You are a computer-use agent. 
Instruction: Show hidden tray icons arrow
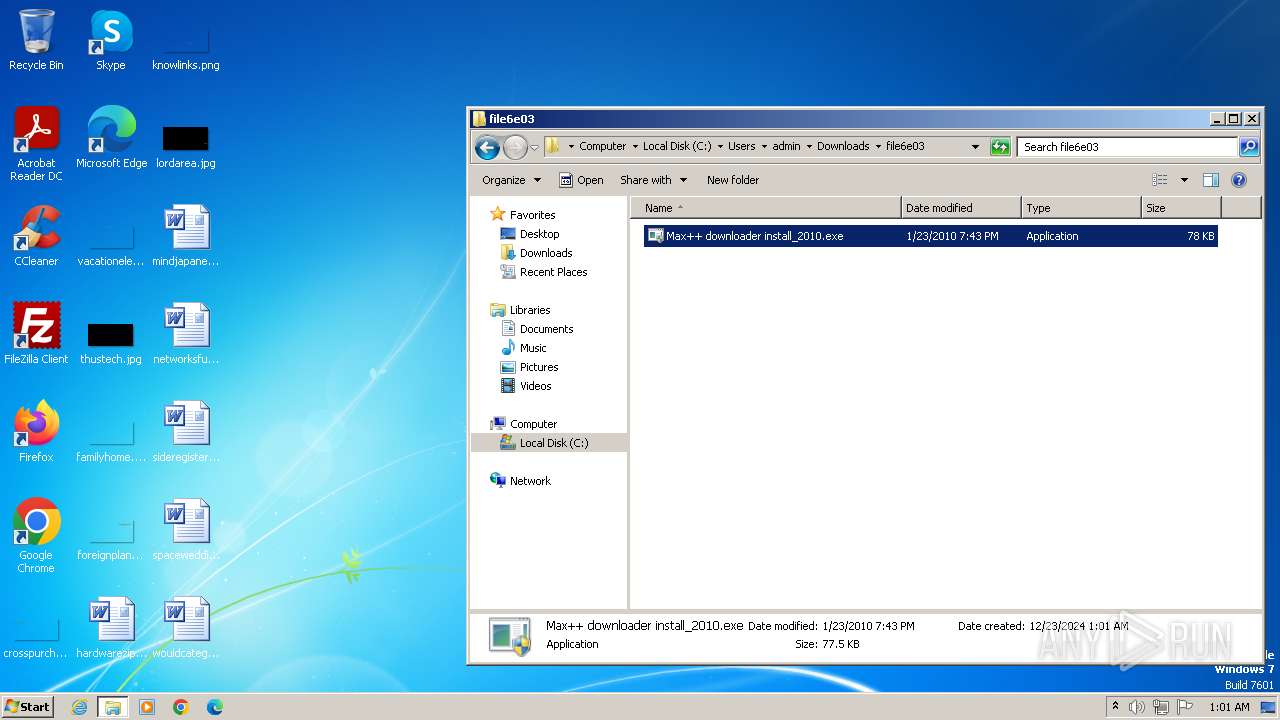tap(1115, 707)
